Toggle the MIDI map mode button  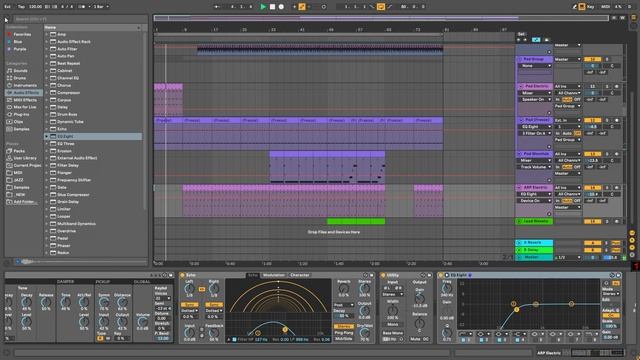pos(606,7)
